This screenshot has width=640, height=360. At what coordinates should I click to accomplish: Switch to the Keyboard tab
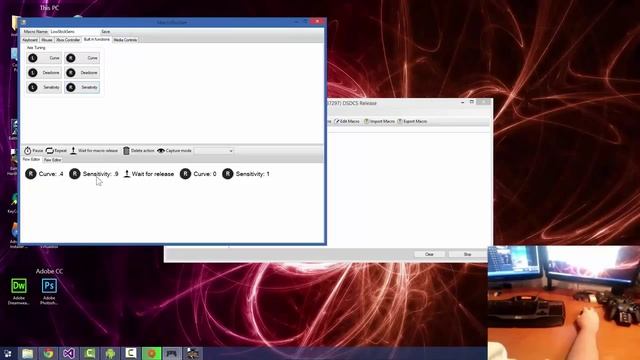[x=30, y=40]
